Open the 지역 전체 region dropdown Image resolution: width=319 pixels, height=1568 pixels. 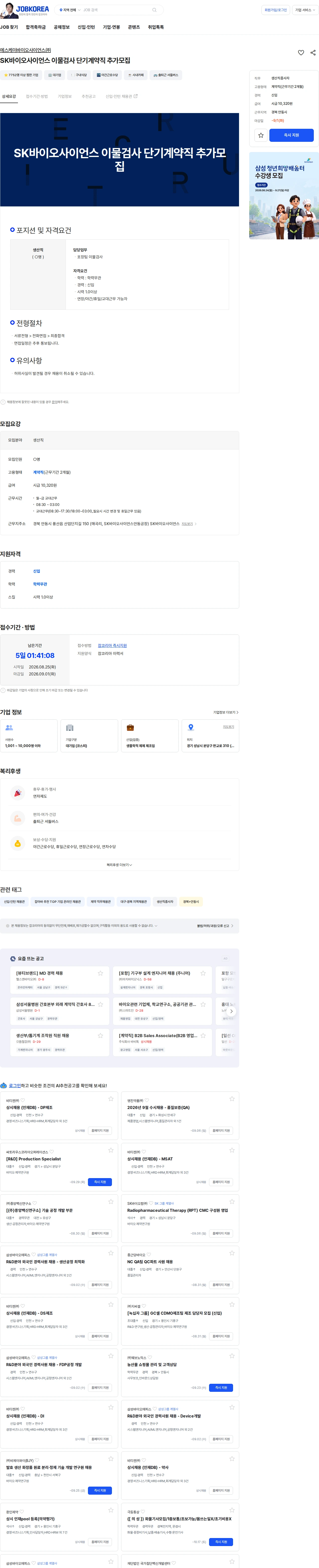(x=69, y=10)
